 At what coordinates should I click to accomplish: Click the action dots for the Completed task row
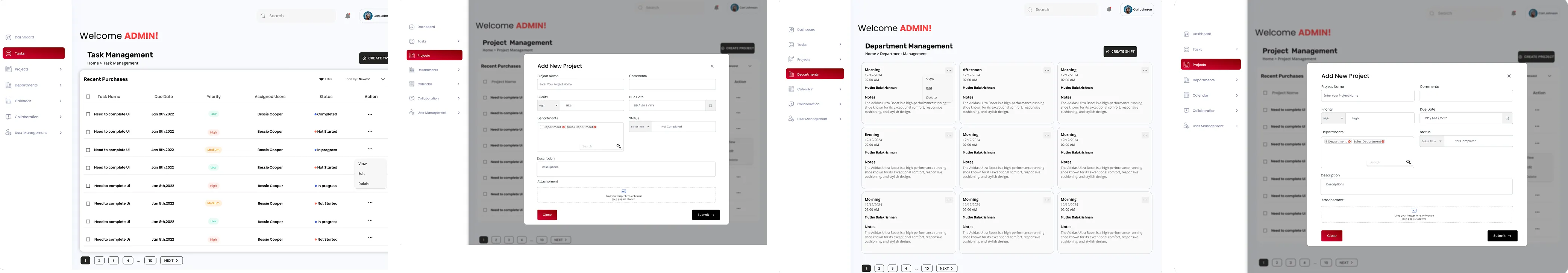[370, 115]
